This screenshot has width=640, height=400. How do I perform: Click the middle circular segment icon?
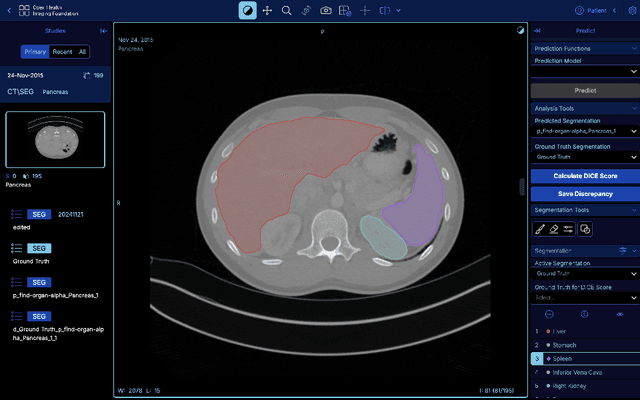point(584,314)
